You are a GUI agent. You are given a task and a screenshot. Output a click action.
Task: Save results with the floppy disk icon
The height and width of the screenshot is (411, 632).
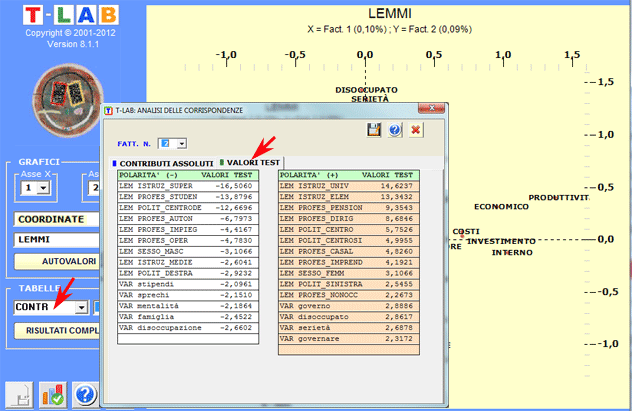[x=374, y=130]
